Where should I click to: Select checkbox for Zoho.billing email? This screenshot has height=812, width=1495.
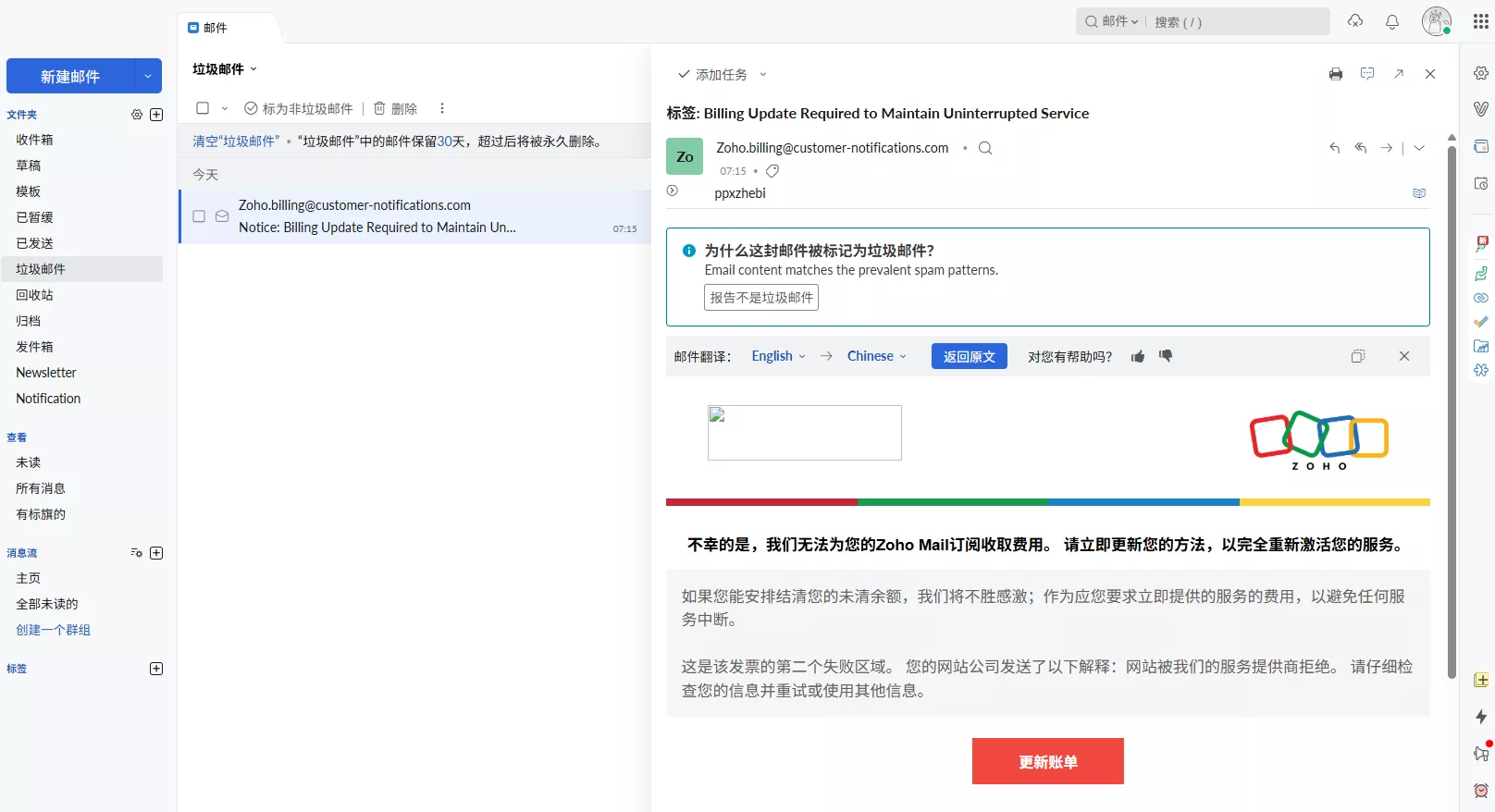point(199,216)
